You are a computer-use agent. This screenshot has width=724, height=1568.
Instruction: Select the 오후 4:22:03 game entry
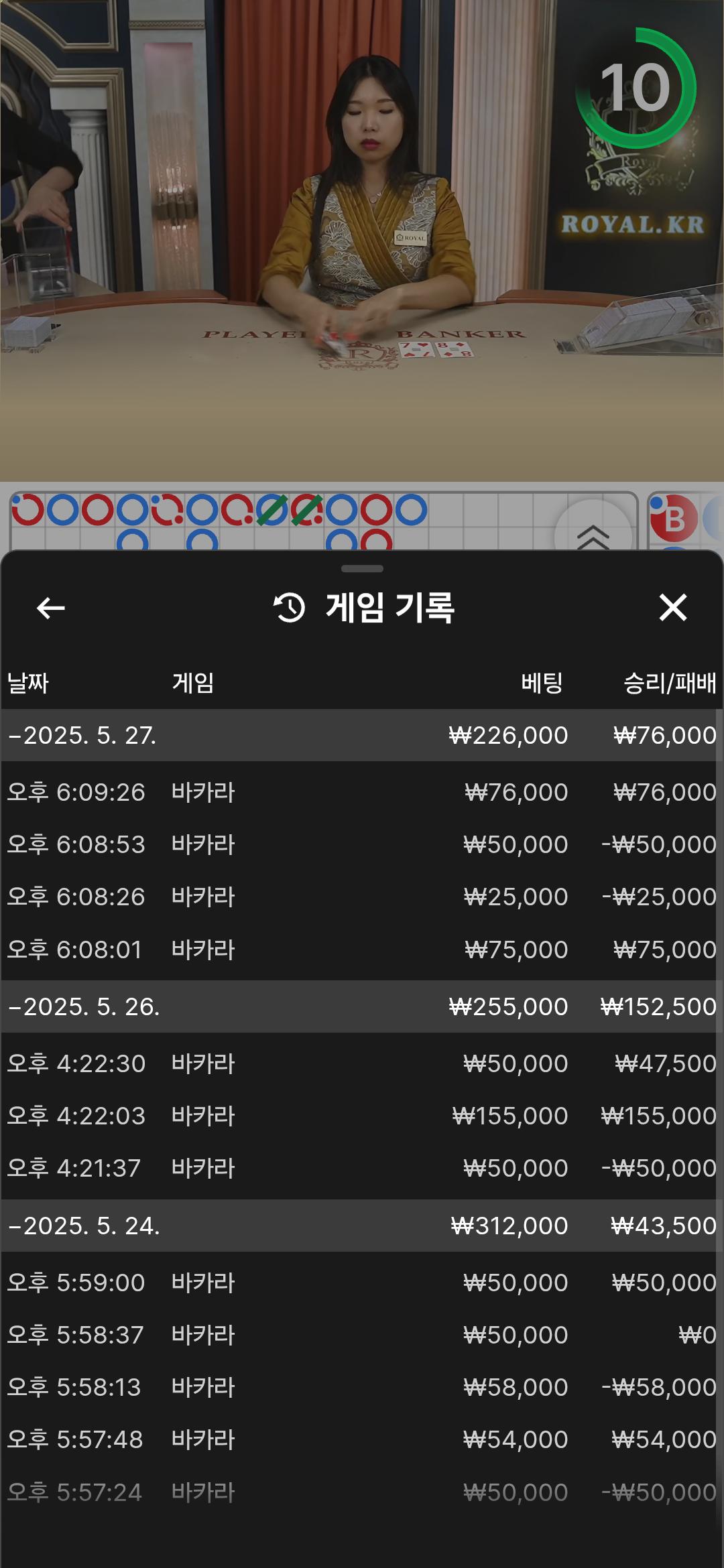click(362, 1116)
